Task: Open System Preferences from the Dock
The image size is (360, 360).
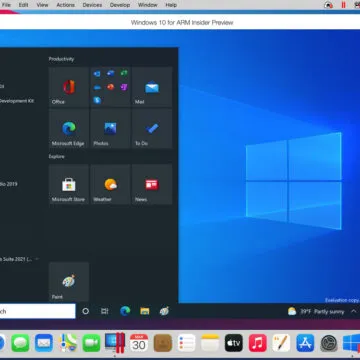Action: point(329,343)
